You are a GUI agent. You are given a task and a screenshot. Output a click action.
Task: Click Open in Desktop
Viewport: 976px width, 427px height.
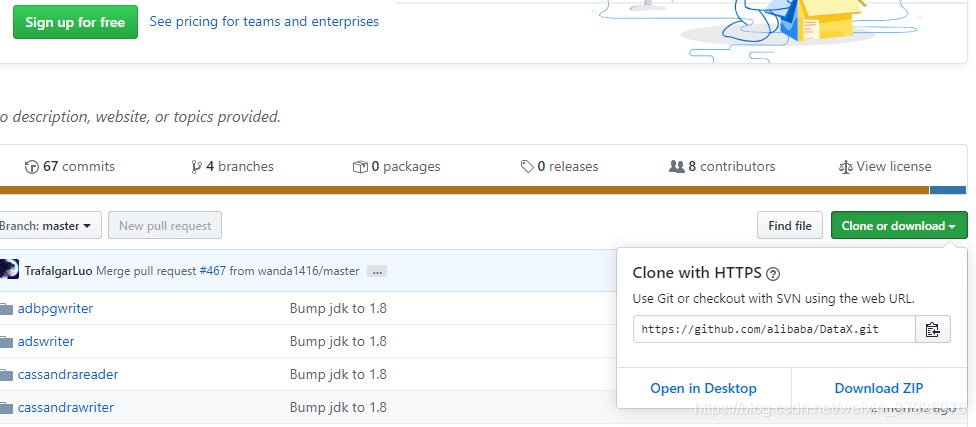[703, 388]
